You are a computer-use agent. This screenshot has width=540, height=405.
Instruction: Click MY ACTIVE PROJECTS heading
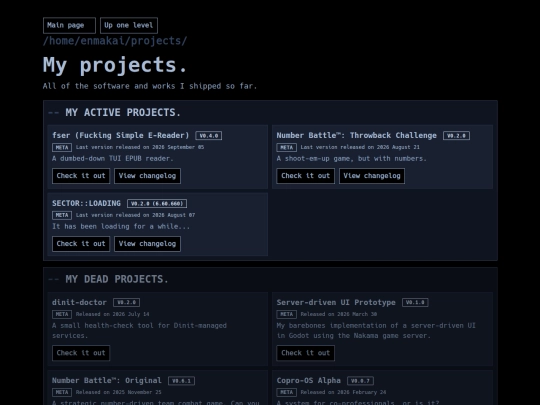pos(123,113)
